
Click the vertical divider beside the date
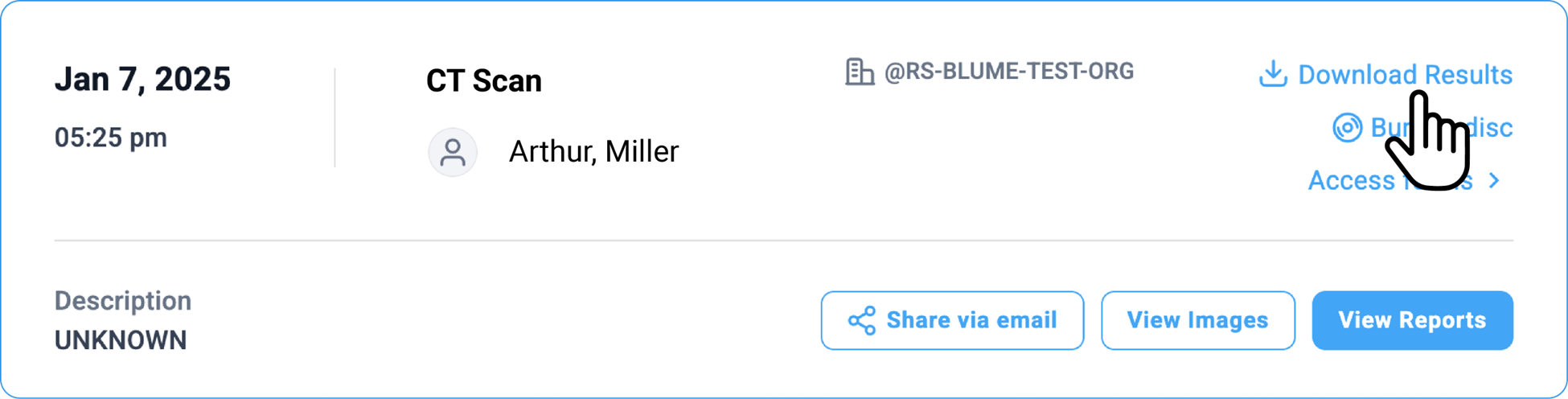(335, 118)
